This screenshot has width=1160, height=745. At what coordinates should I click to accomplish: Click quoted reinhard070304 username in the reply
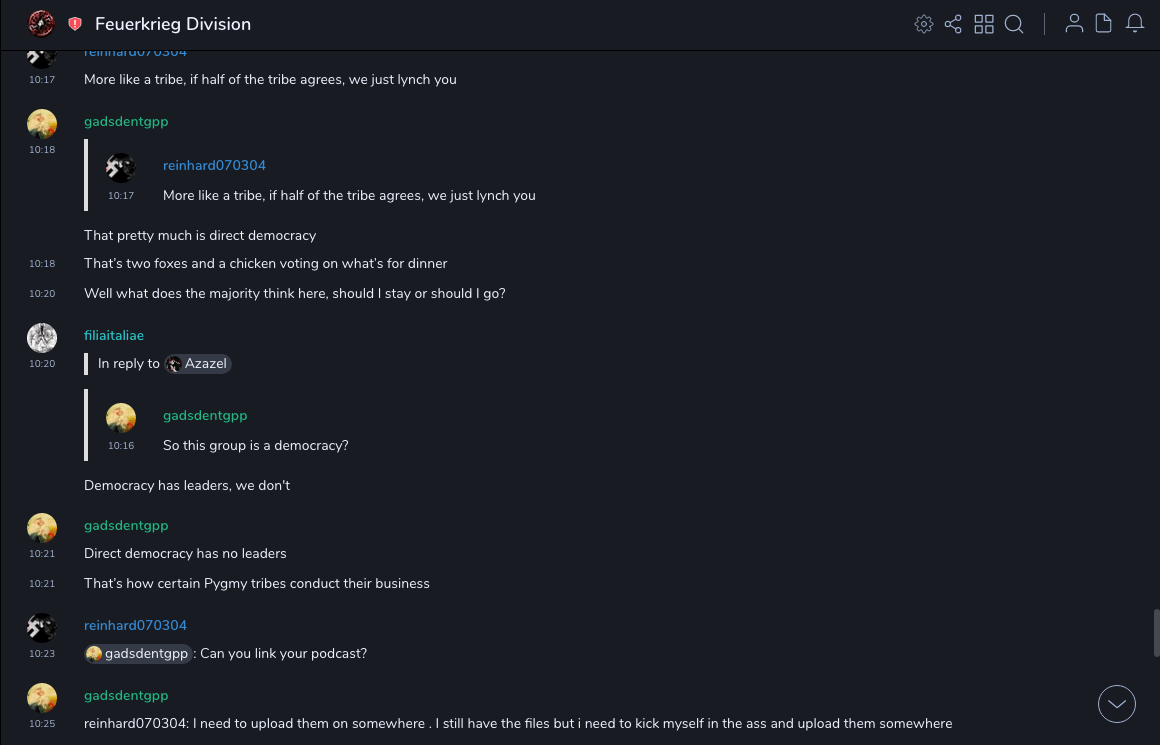coord(214,166)
